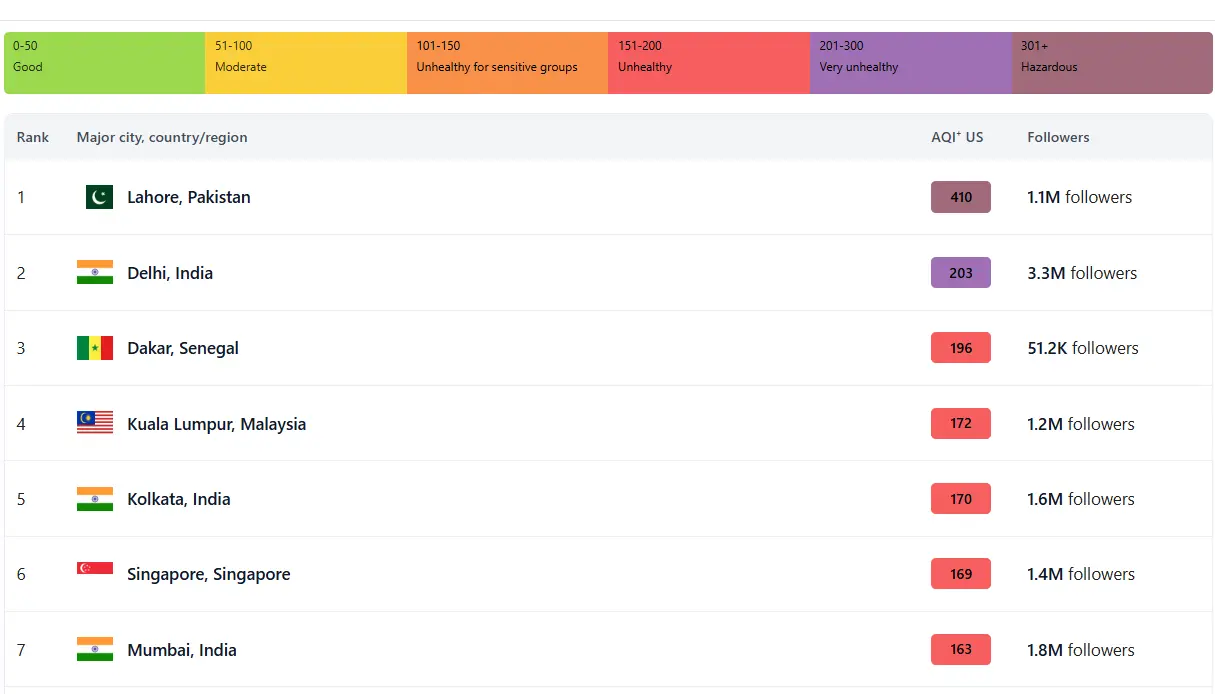Click the AQI badge showing 172

click(961, 423)
